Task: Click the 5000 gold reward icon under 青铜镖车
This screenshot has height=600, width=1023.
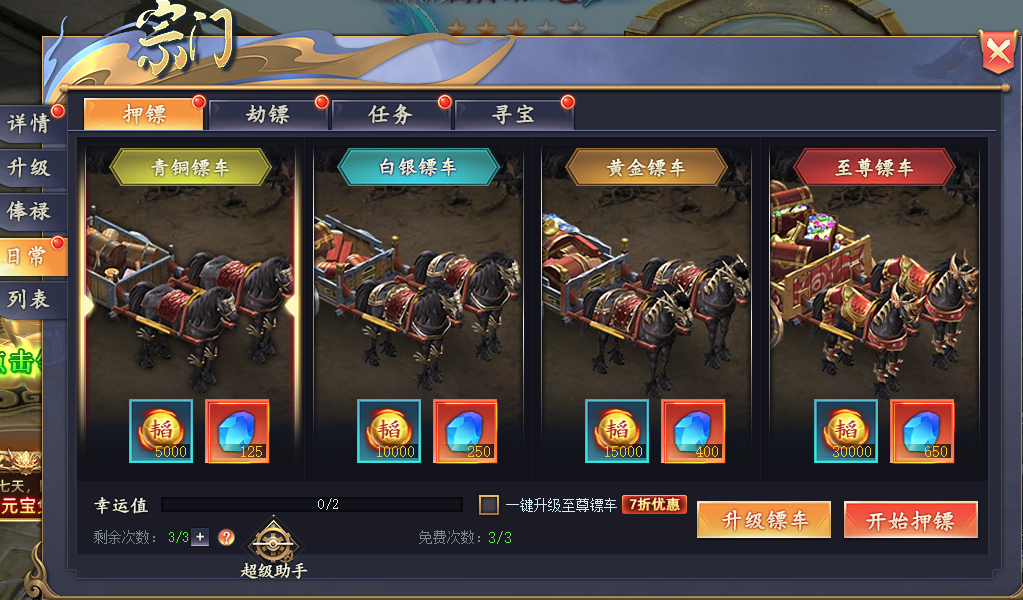Action: click(x=161, y=431)
